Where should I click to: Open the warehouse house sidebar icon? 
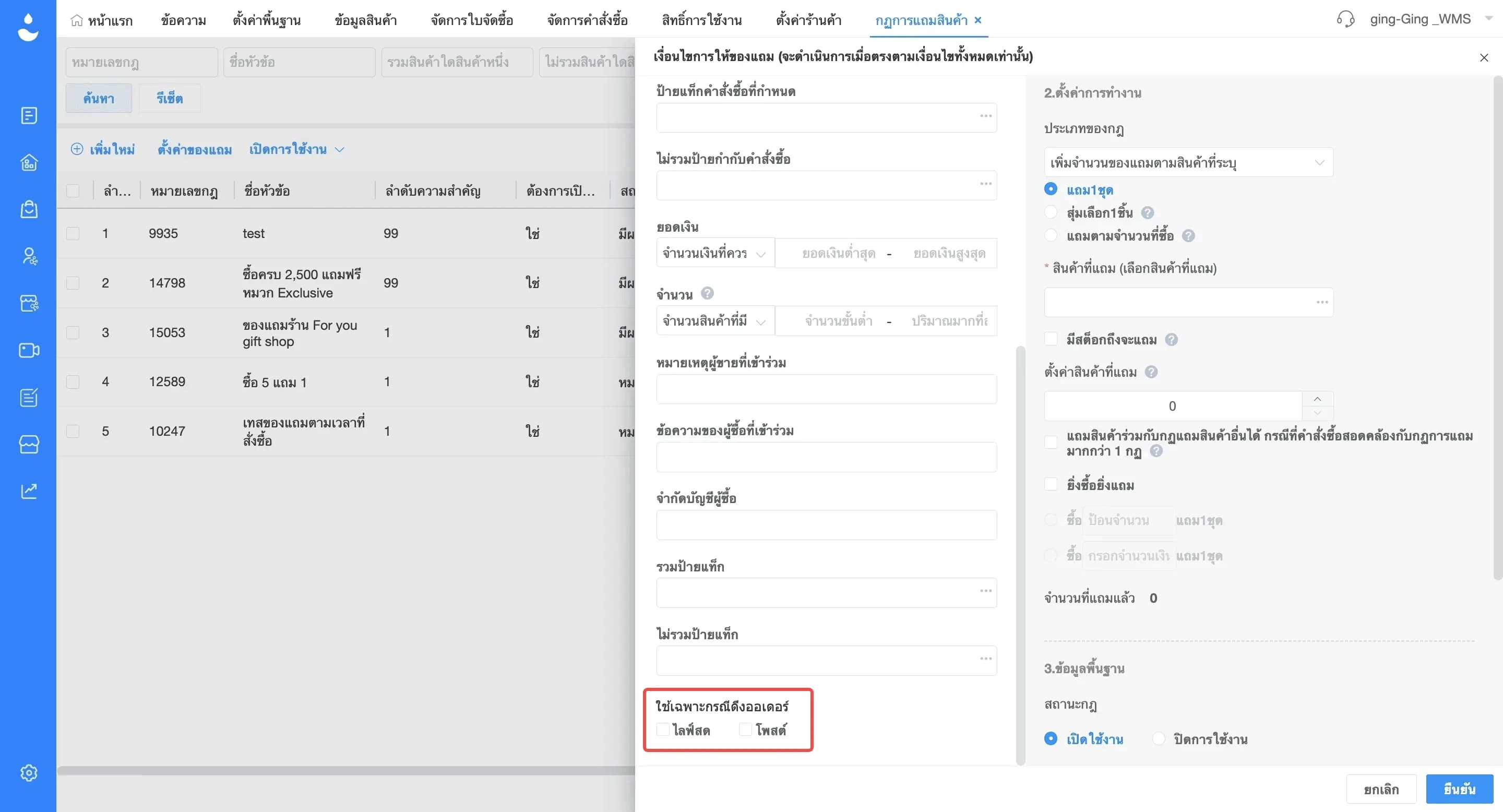pos(29,162)
